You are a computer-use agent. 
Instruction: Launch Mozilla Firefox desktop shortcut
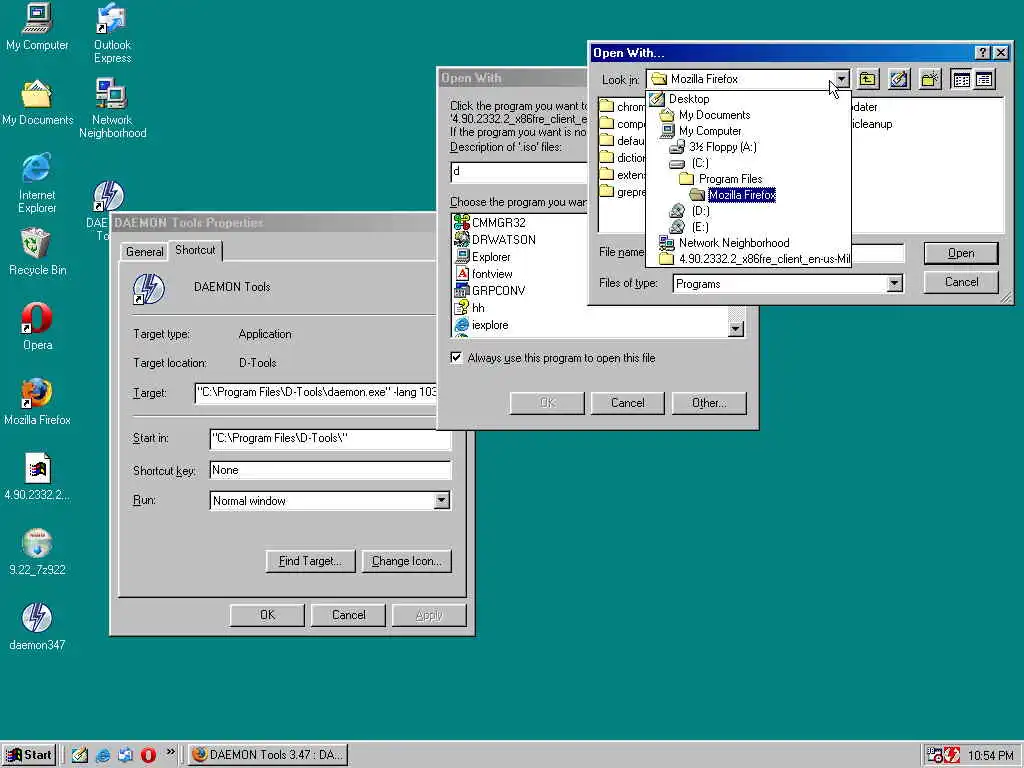[x=37, y=402]
